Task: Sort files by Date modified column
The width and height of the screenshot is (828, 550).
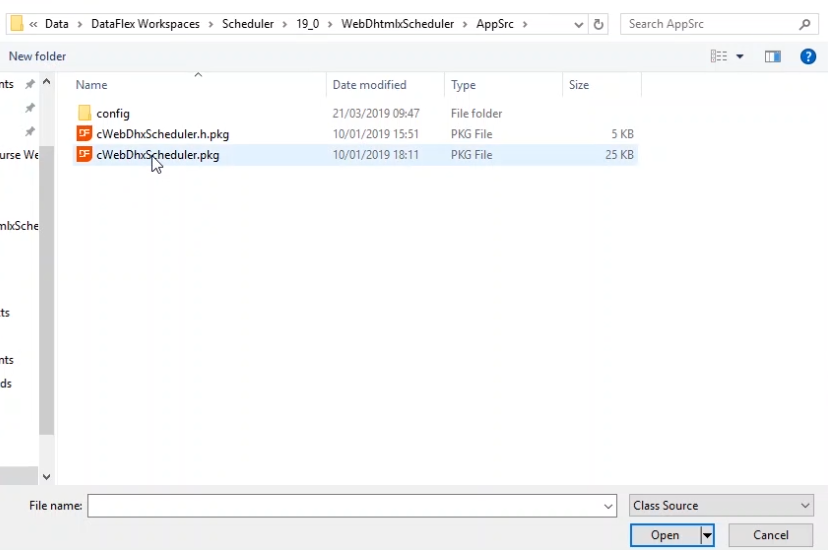Action: [369, 85]
